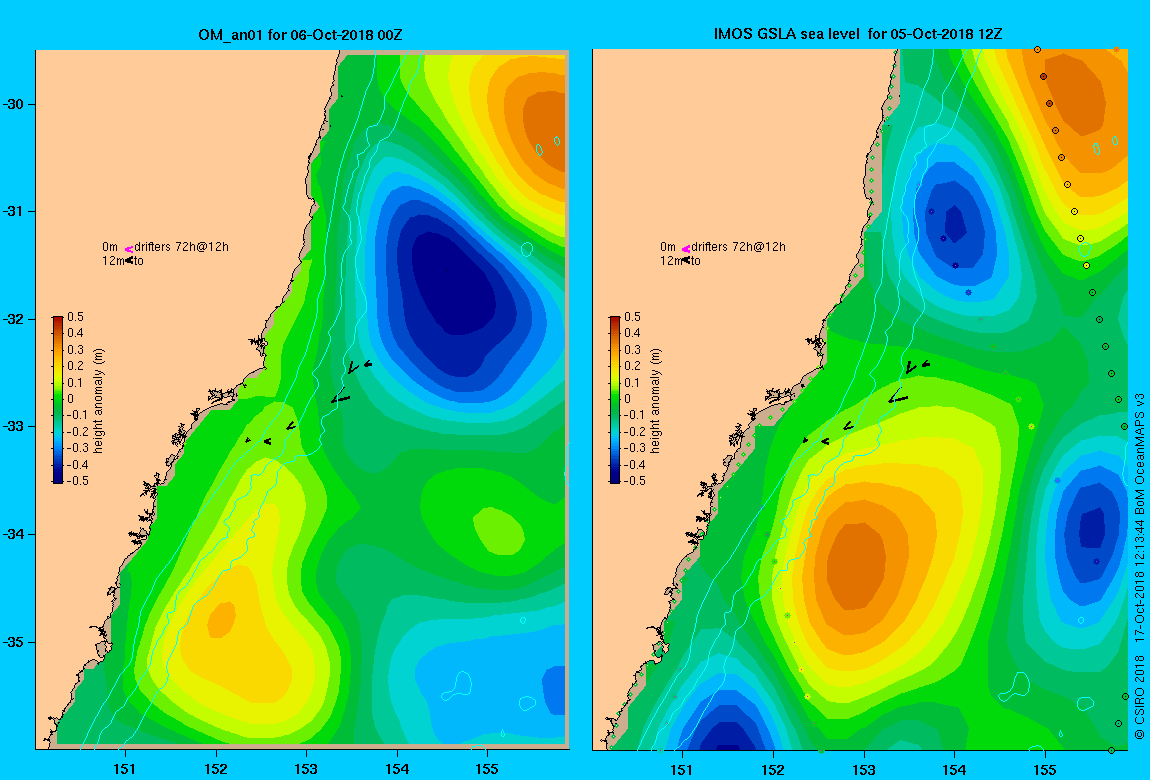1150x780 pixels.
Task: Click the title 'IMOS GSLA sea level for 05-Oct-2018 12Z'
Action: tap(858, 34)
